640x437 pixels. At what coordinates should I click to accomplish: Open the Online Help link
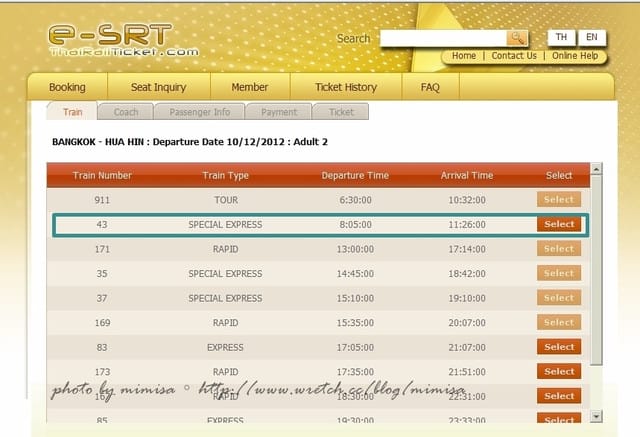tap(575, 56)
